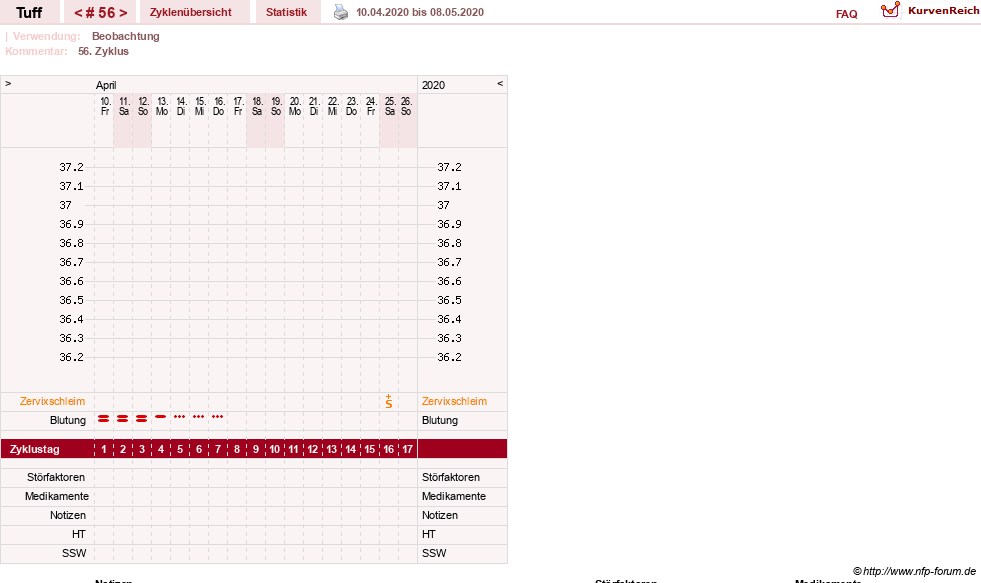Click the Zyklustag header label
This screenshot has width=981, height=583.
[34, 449]
